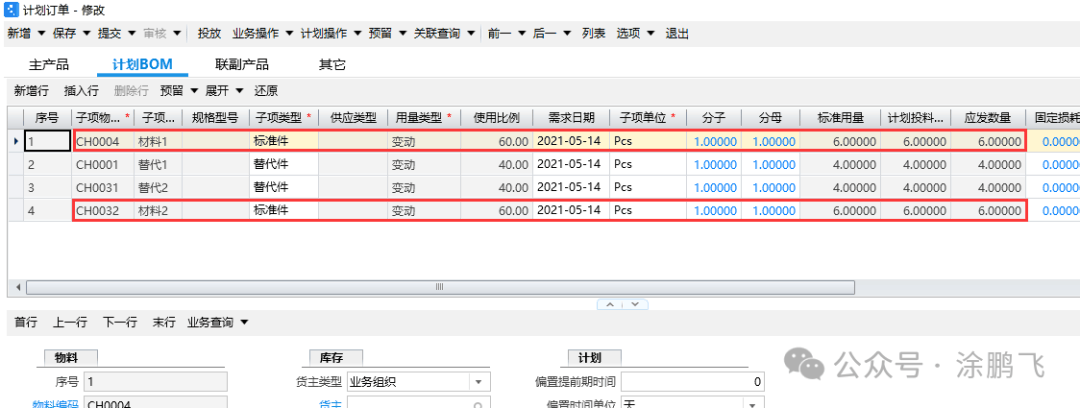Switch to the 主产品 tab
1080x408 pixels.
(x=50, y=65)
